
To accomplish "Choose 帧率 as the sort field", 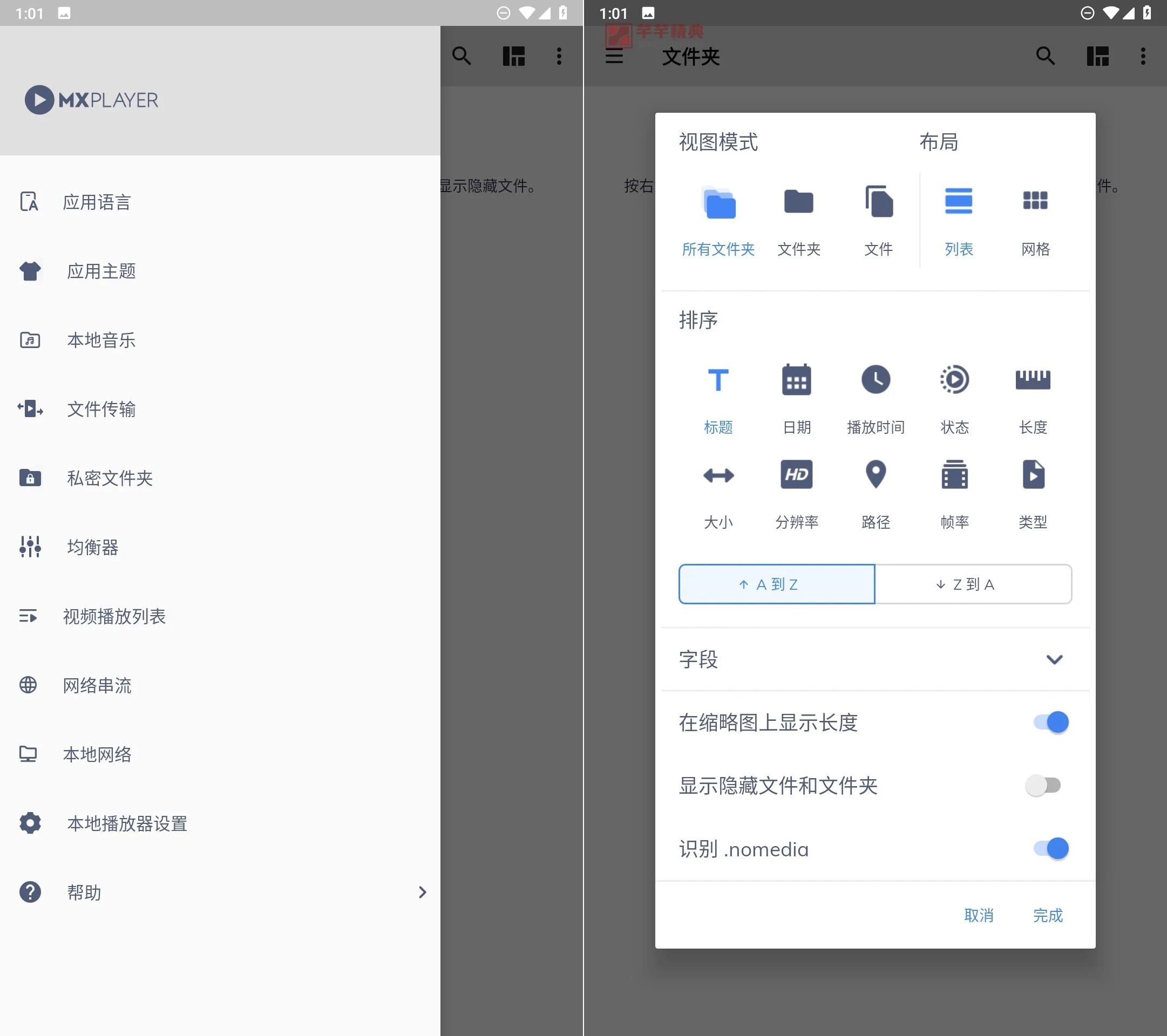I will pos(955,494).
